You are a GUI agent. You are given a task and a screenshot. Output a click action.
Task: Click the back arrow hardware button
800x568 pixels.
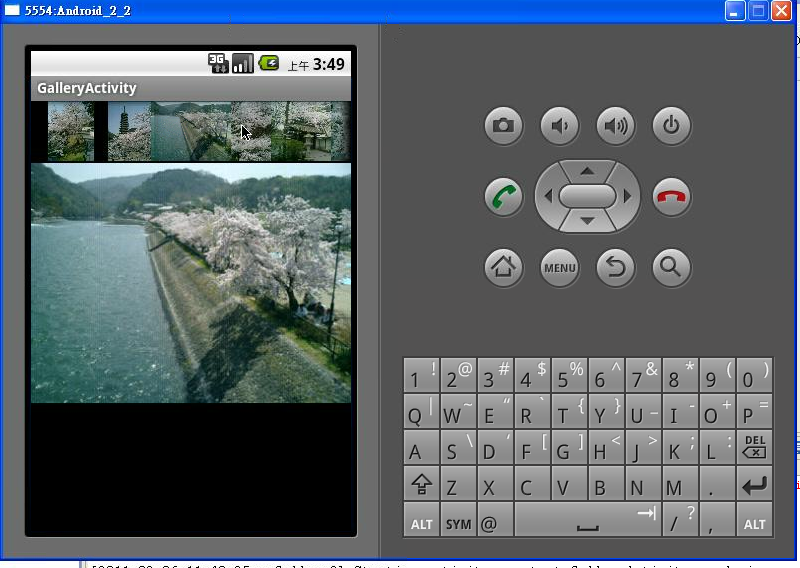click(x=616, y=267)
